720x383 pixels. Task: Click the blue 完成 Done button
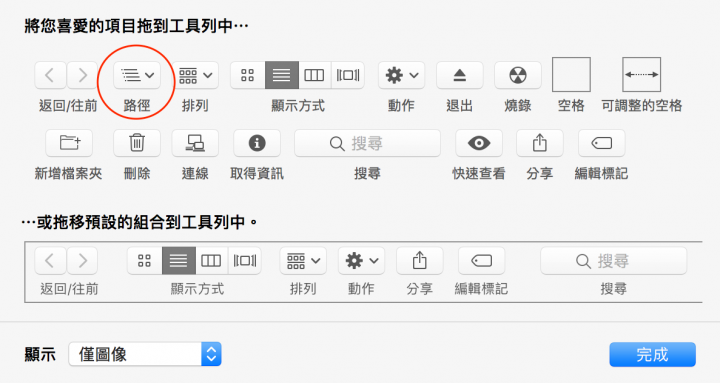pyautogui.click(x=652, y=355)
